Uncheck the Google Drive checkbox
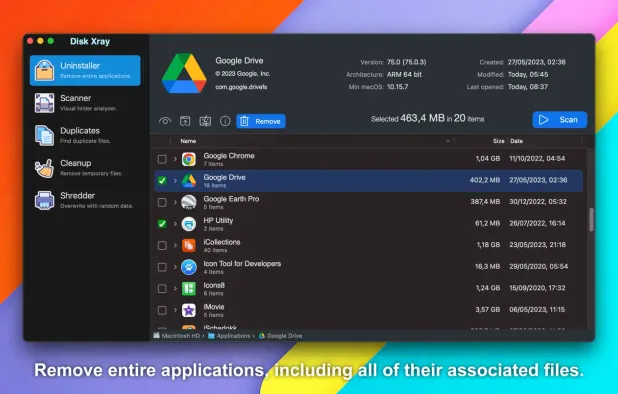Image resolution: width=618 pixels, height=394 pixels. pyautogui.click(x=162, y=180)
